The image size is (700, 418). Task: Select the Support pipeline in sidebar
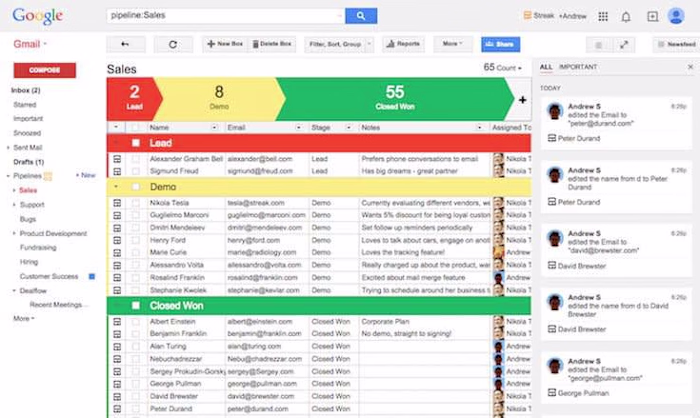coord(32,205)
